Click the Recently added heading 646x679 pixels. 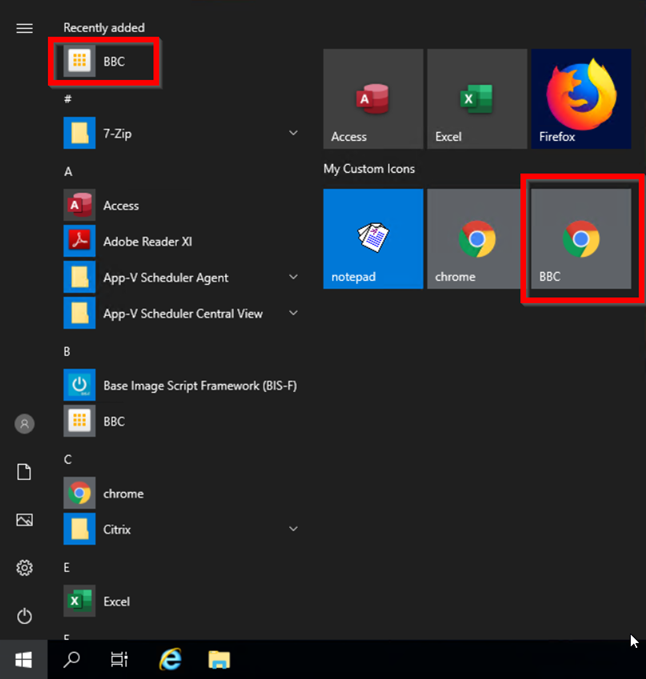[x=104, y=28]
